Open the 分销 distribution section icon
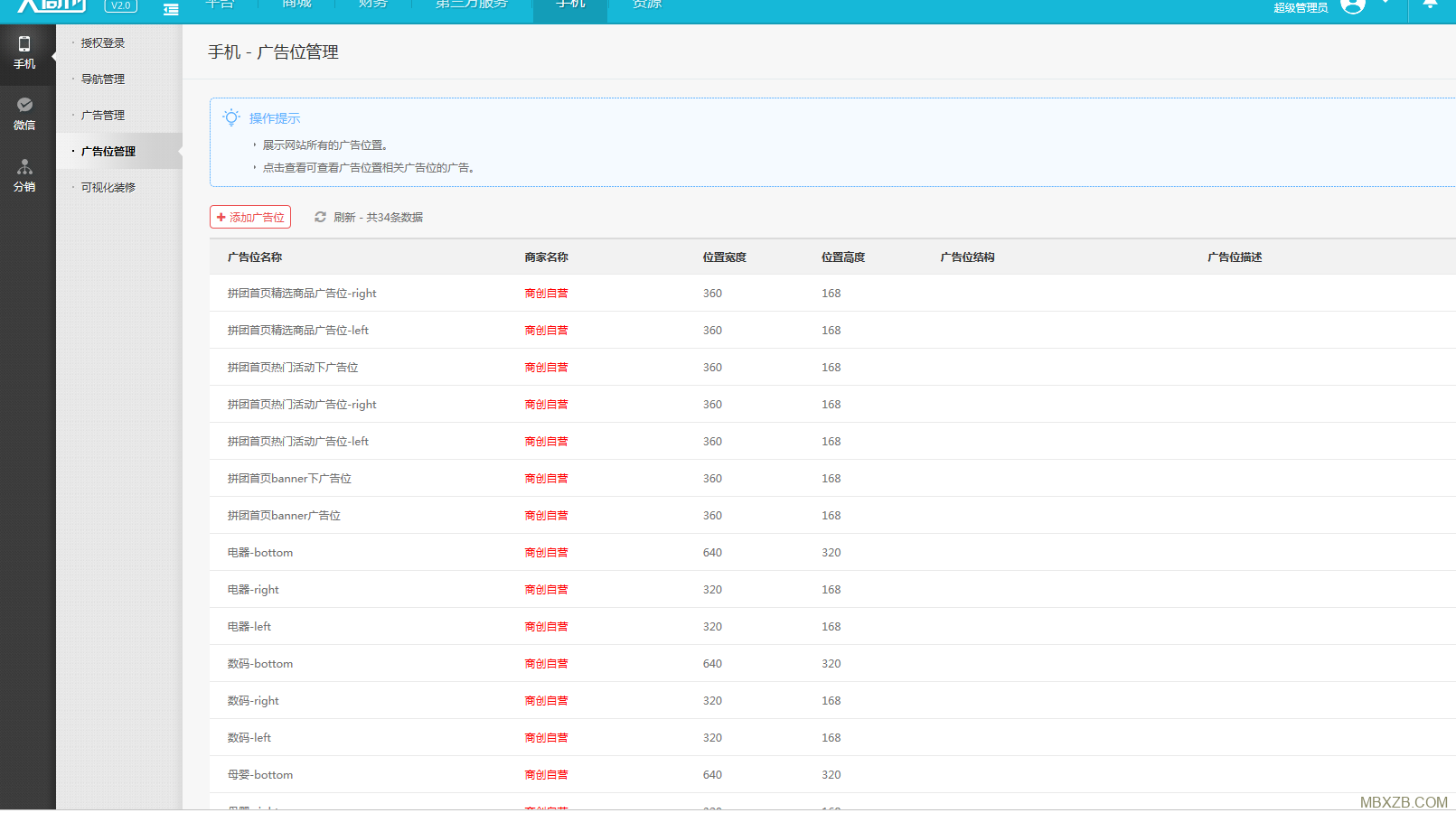 point(24,167)
